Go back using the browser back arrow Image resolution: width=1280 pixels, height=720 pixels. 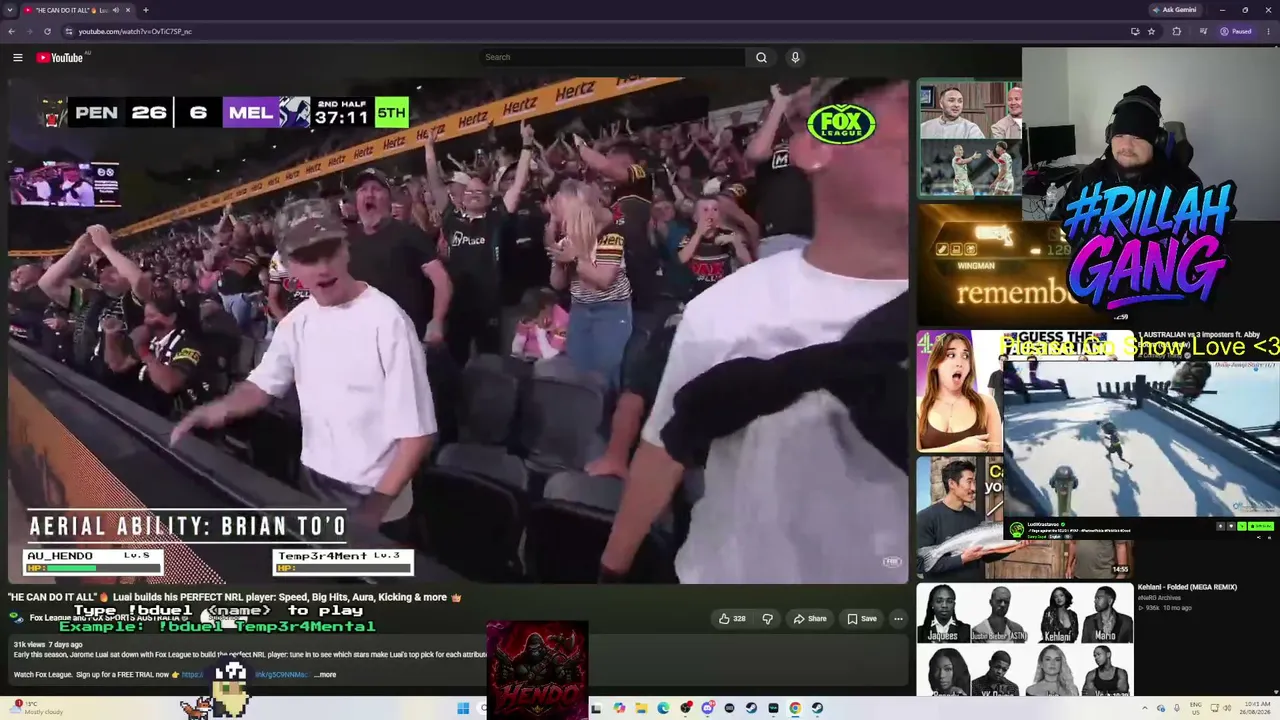tap(11, 31)
